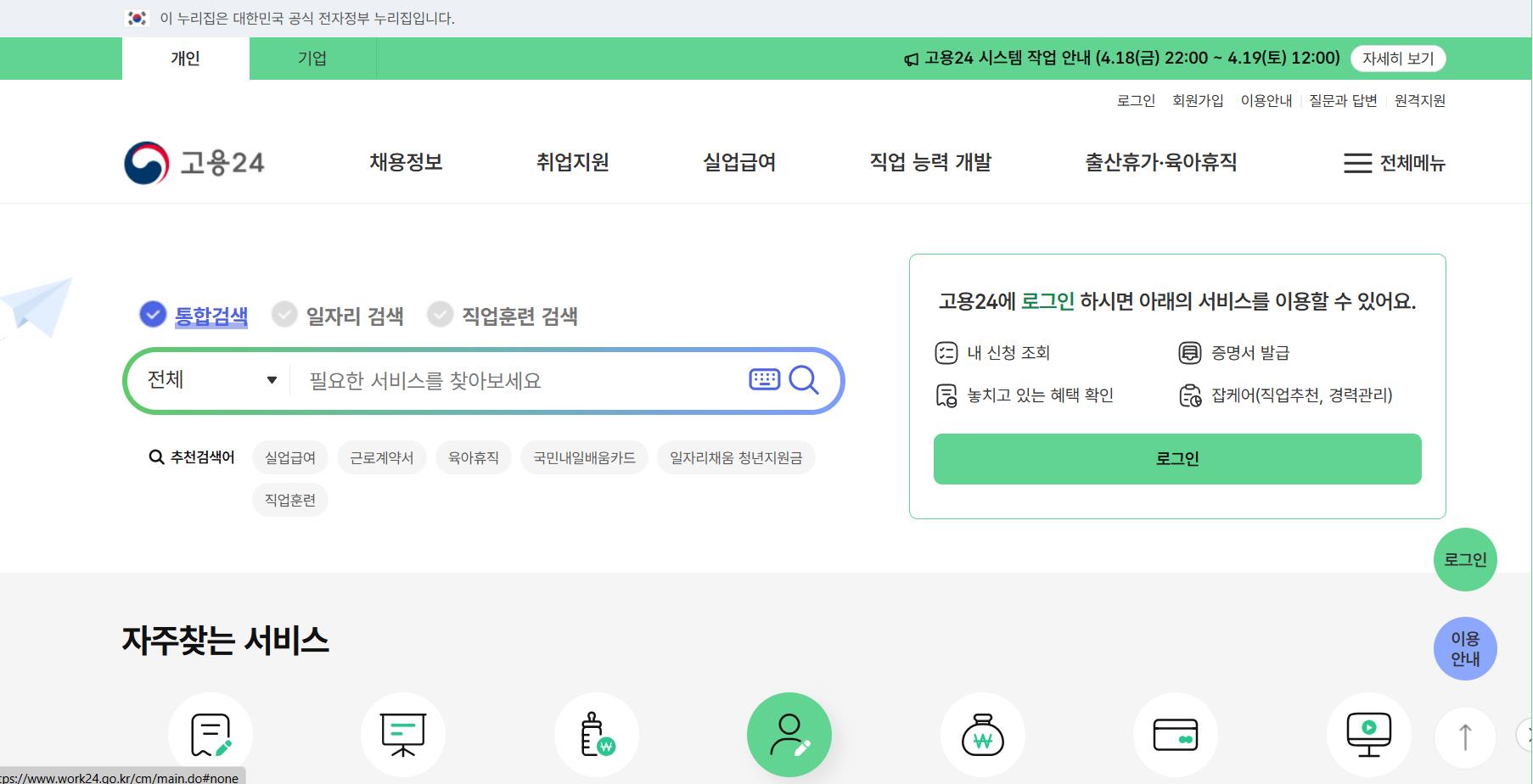This screenshot has height=784, width=1533.
Task: Click the megaphone notice icon
Action: coord(911,59)
